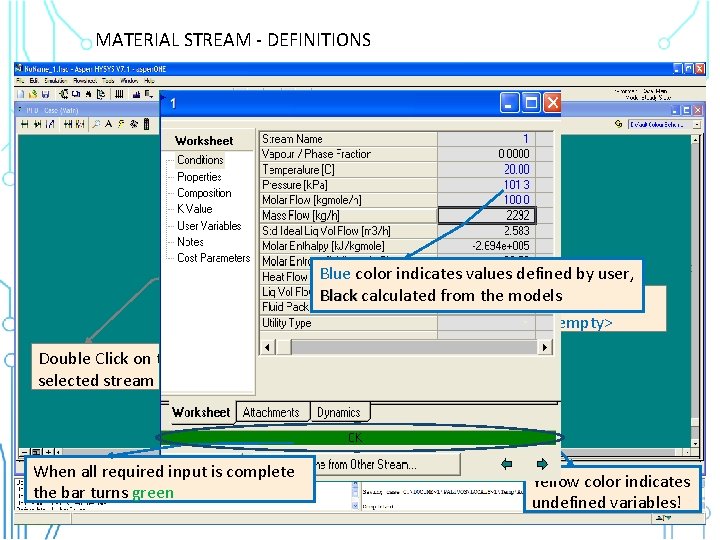Screen dimensions: 720x540
Task: Click the Save Case disk icon
Action: pyautogui.click(x=45, y=94)
